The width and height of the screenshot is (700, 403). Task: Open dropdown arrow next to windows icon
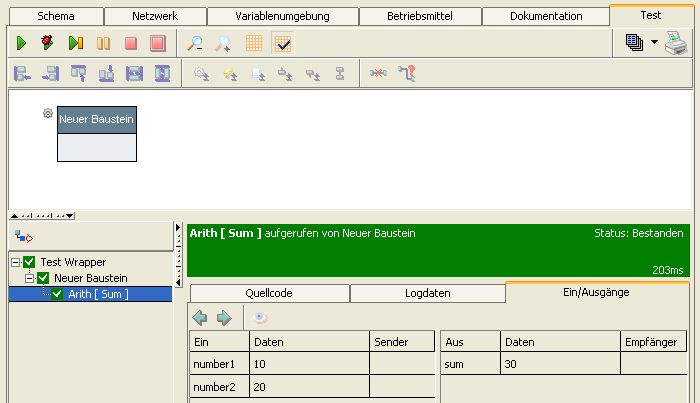[x=654, y=43]
